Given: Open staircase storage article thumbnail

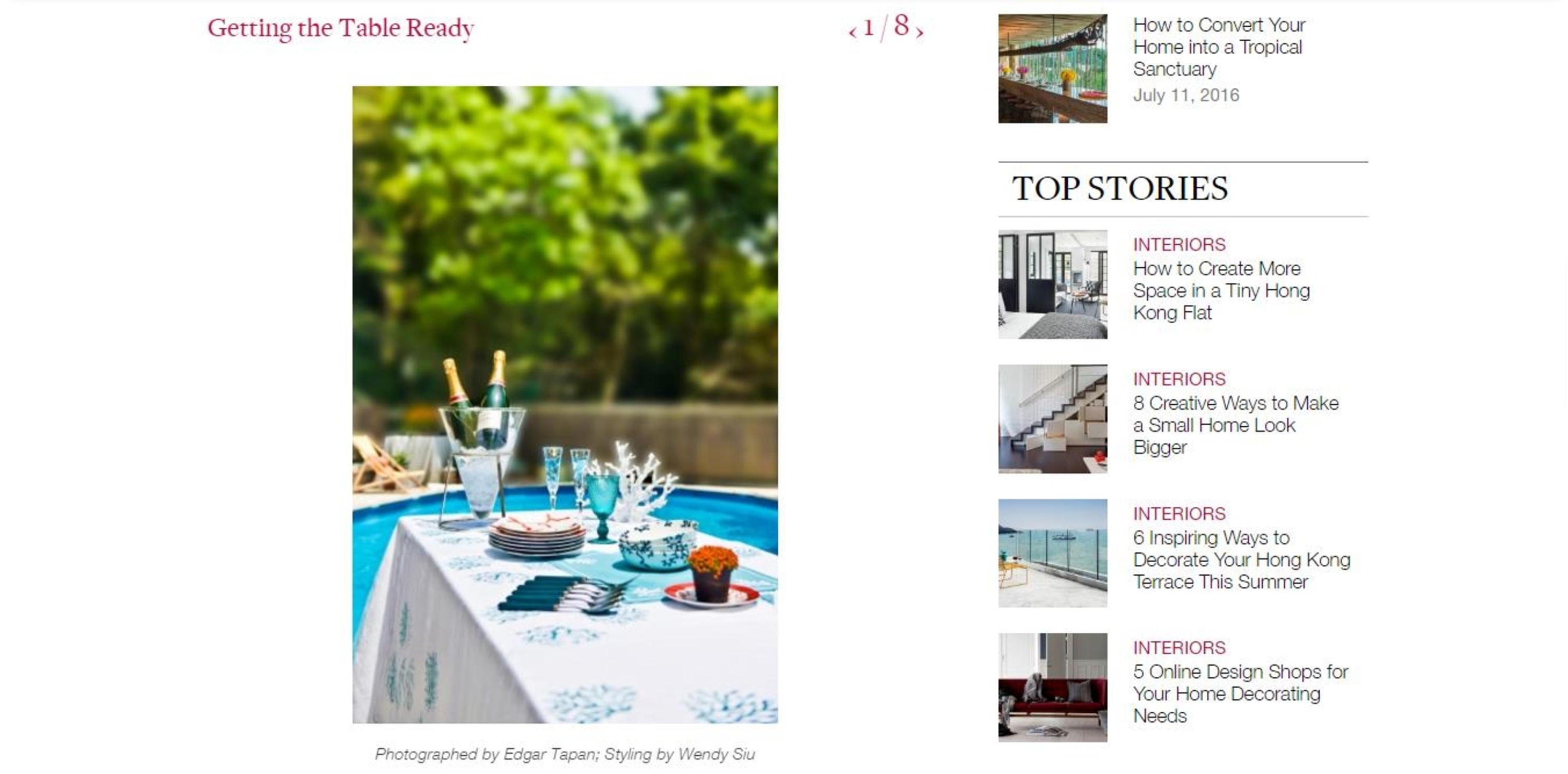Looking at the screenshot, I should [x=1053, y=419].
